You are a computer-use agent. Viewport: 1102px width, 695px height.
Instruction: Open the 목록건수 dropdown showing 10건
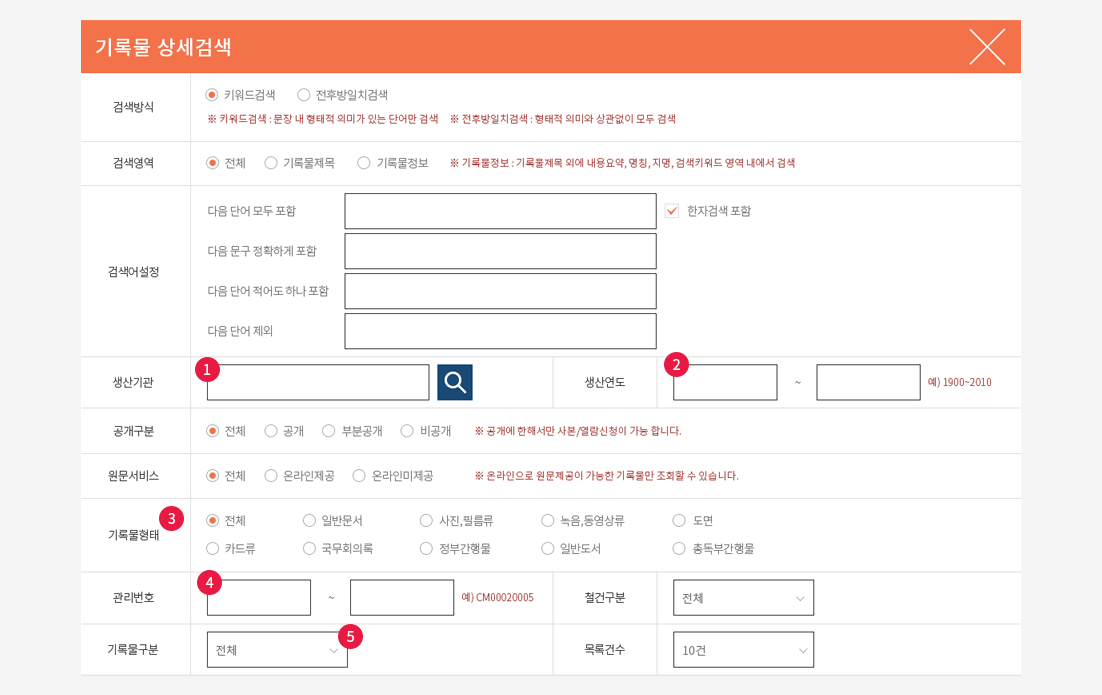coord(743,650)
